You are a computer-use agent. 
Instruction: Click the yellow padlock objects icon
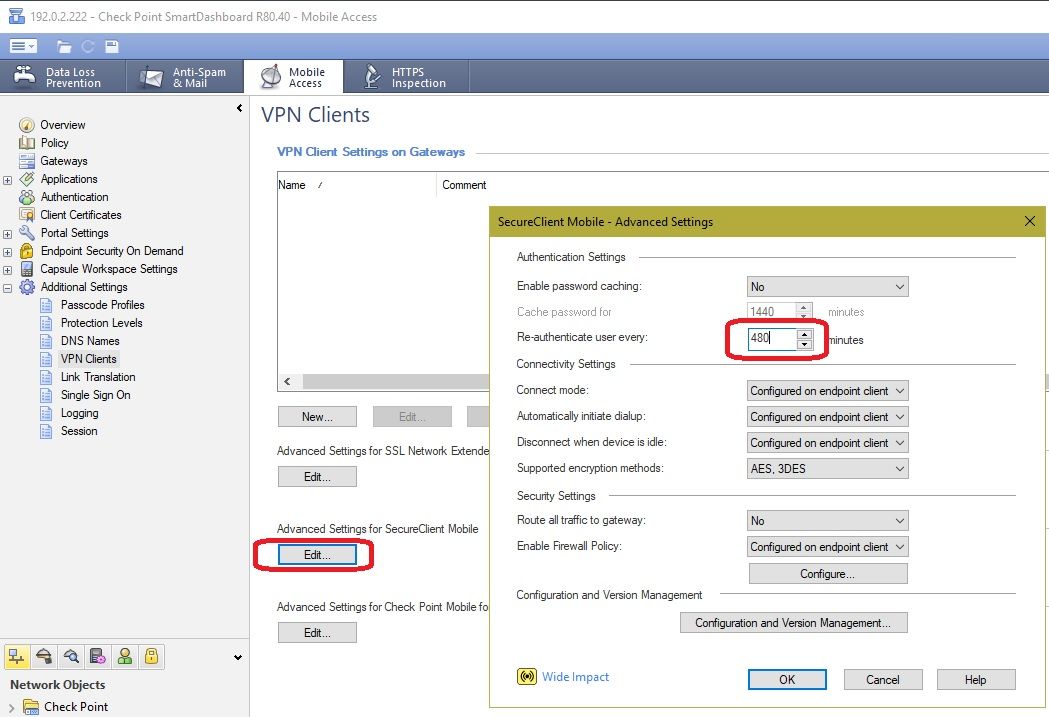(x=151, y=656)
